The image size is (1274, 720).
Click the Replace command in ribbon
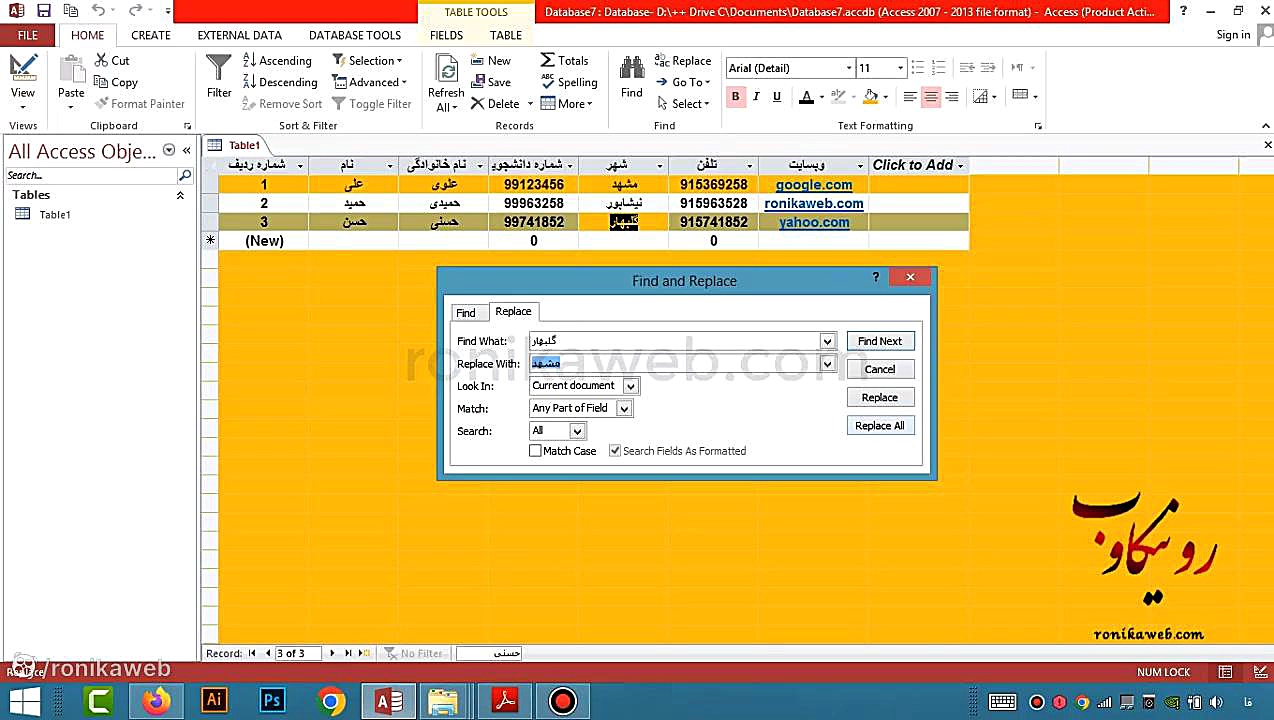683,60
